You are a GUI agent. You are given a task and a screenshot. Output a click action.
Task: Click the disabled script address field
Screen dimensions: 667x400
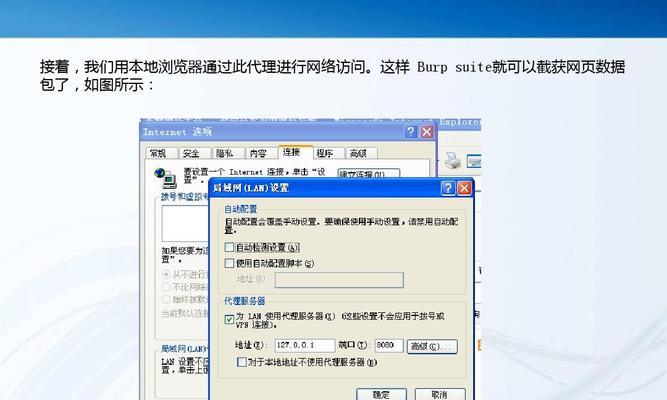(339, 280)
